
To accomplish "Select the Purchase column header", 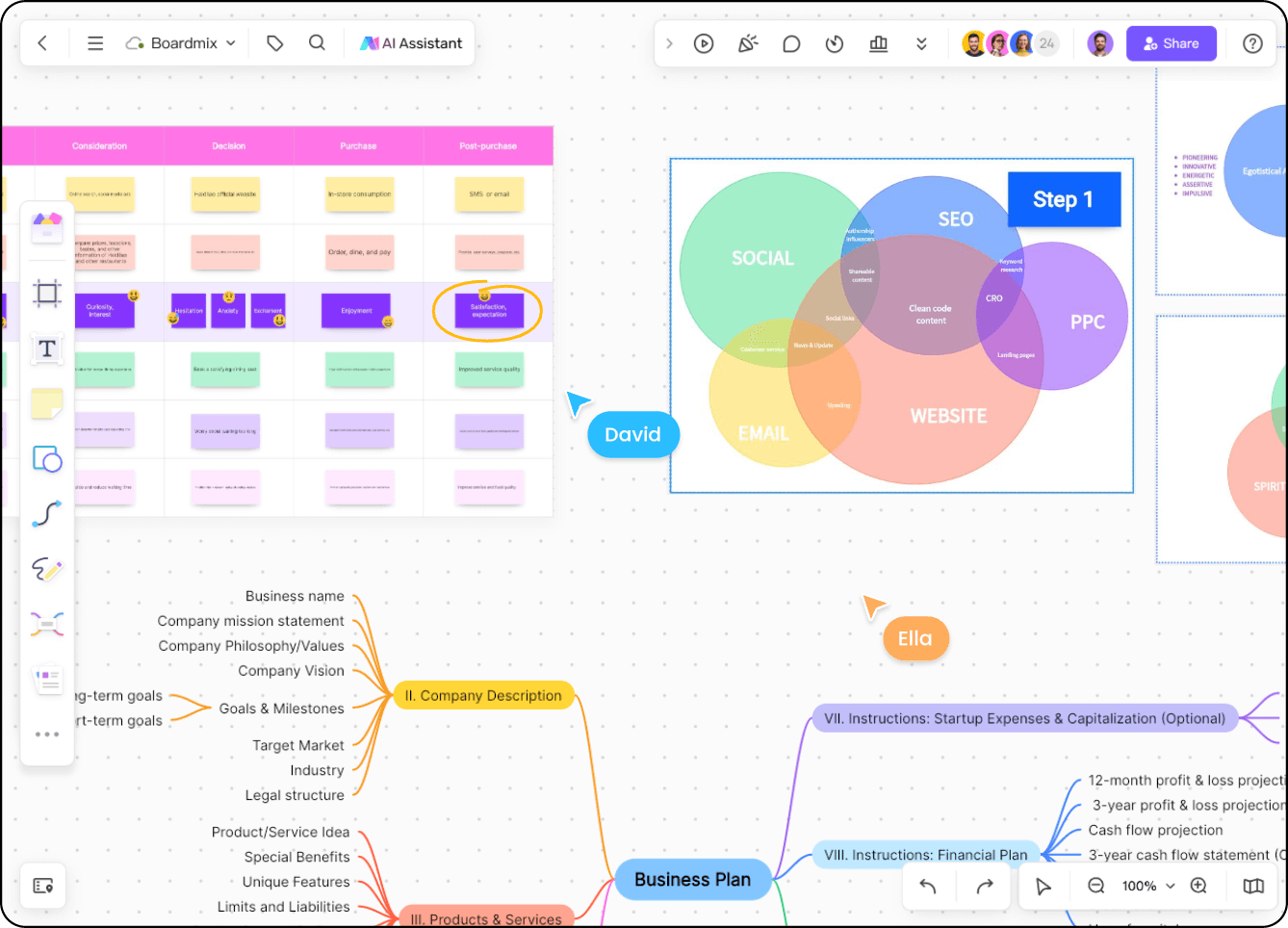I will tap(358, 146).
